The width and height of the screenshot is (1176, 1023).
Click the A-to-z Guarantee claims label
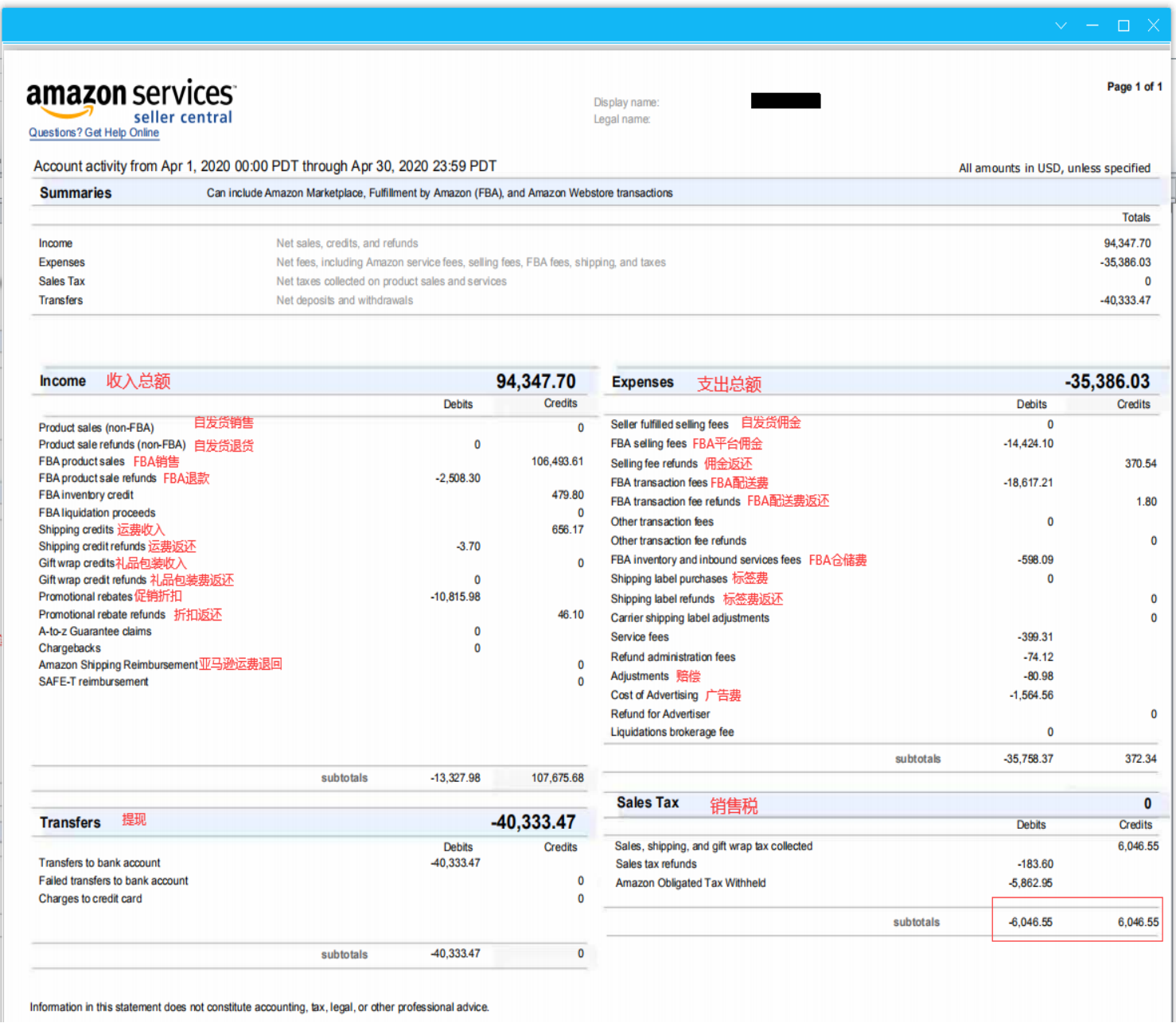click(x=95, y=632)
